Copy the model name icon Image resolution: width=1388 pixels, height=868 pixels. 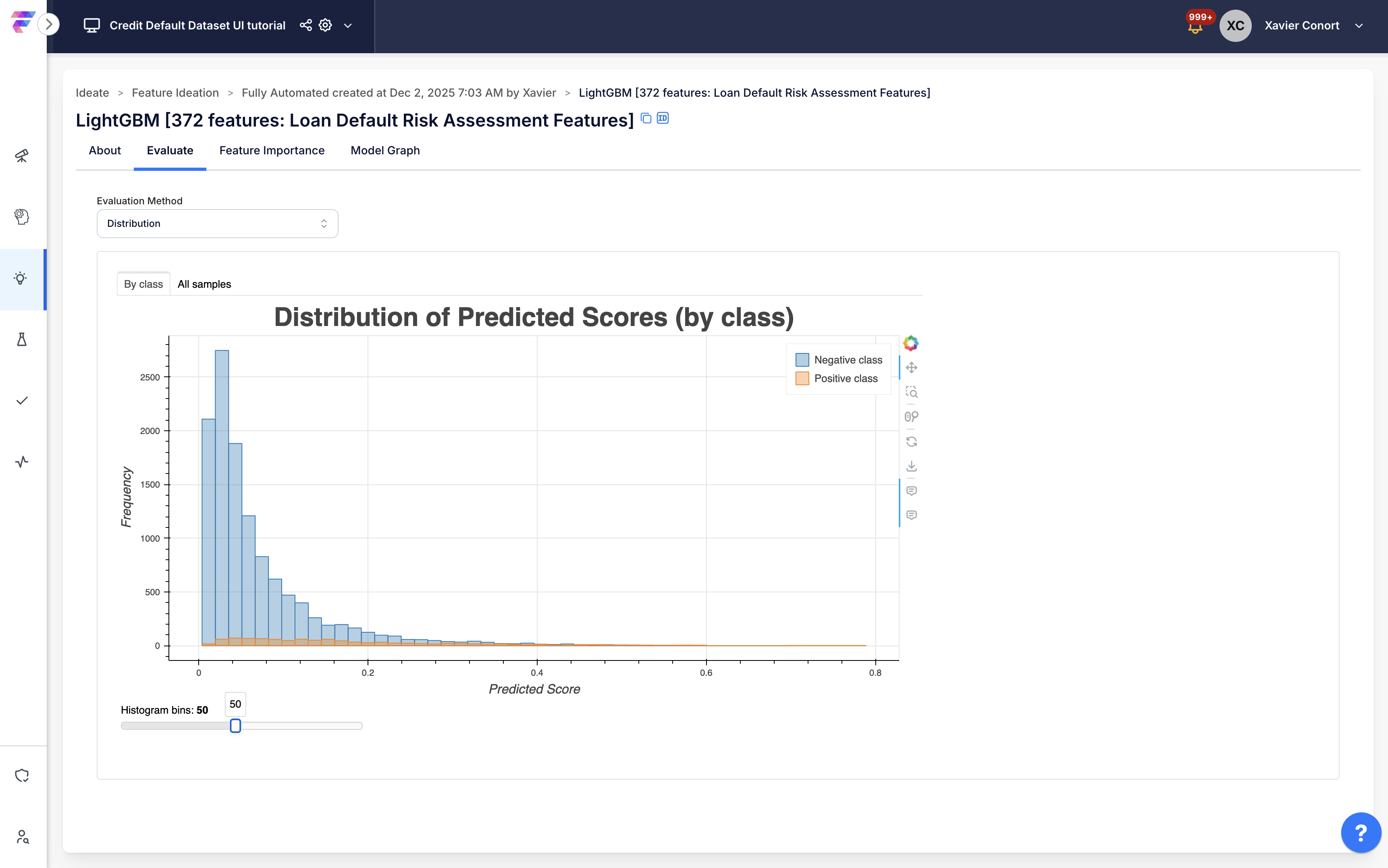pos(646,118)
